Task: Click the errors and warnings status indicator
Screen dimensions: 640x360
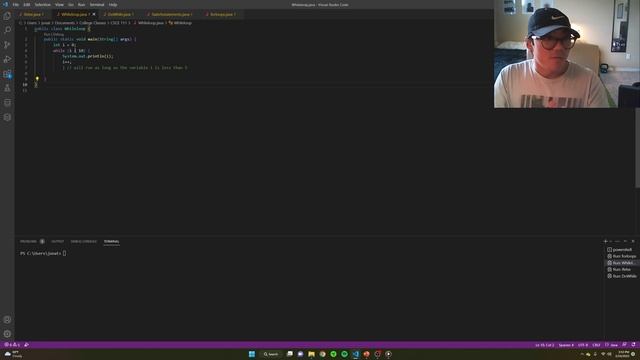Action: (x=12, y=345)
